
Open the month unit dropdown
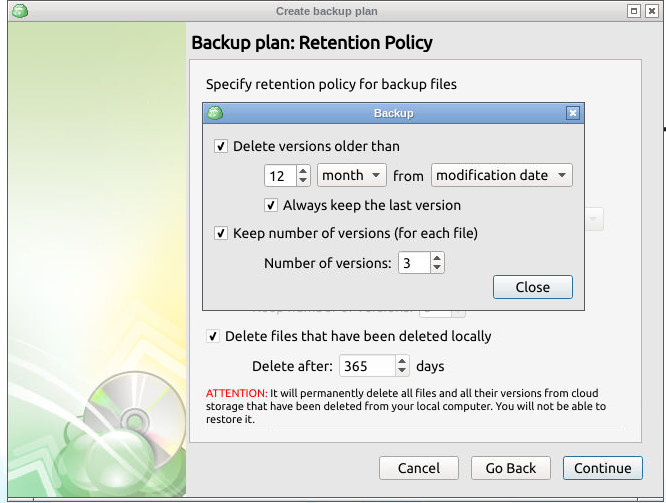(x=352, y=175)
